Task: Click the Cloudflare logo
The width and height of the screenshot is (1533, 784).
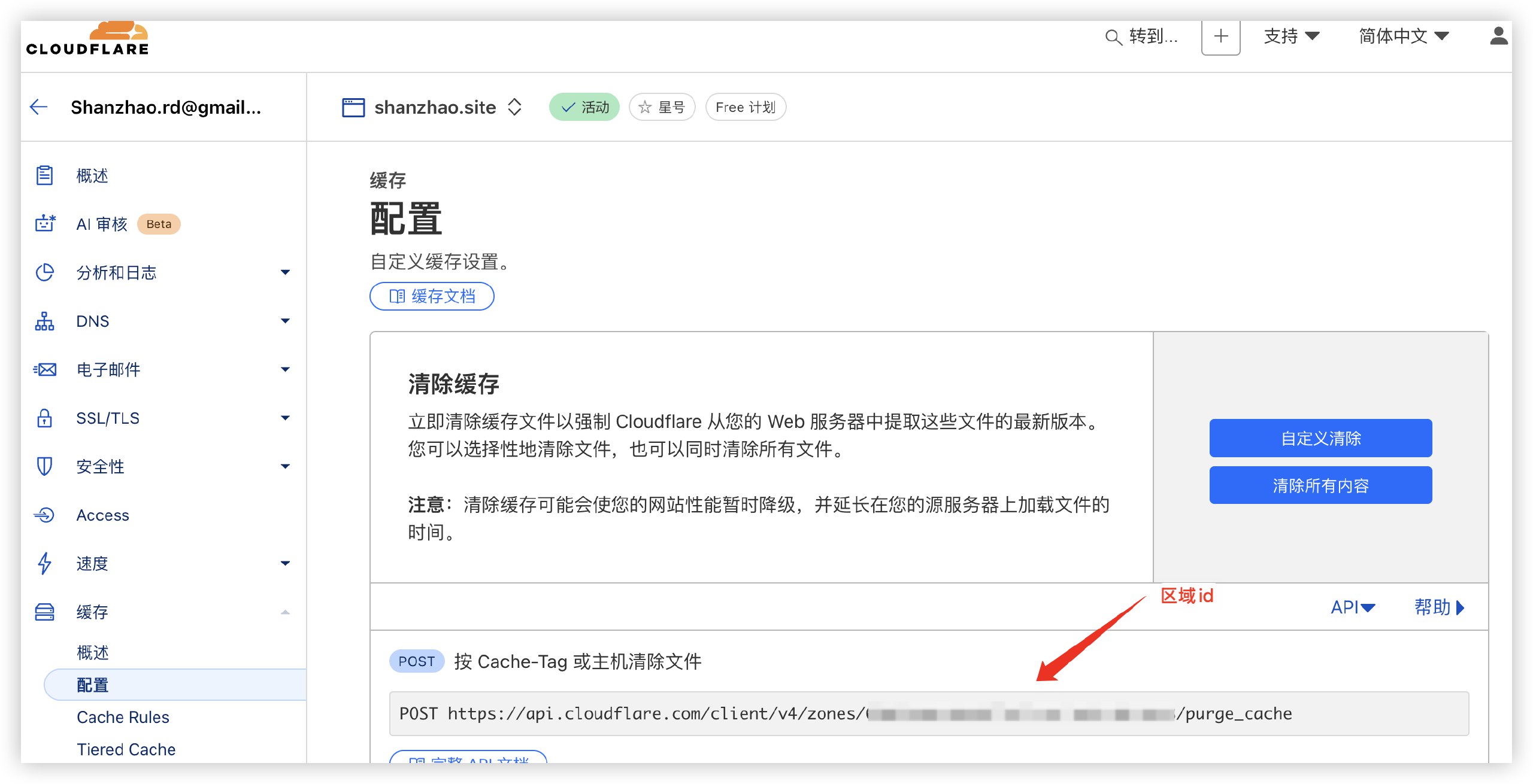Action: tap(87, 38)
